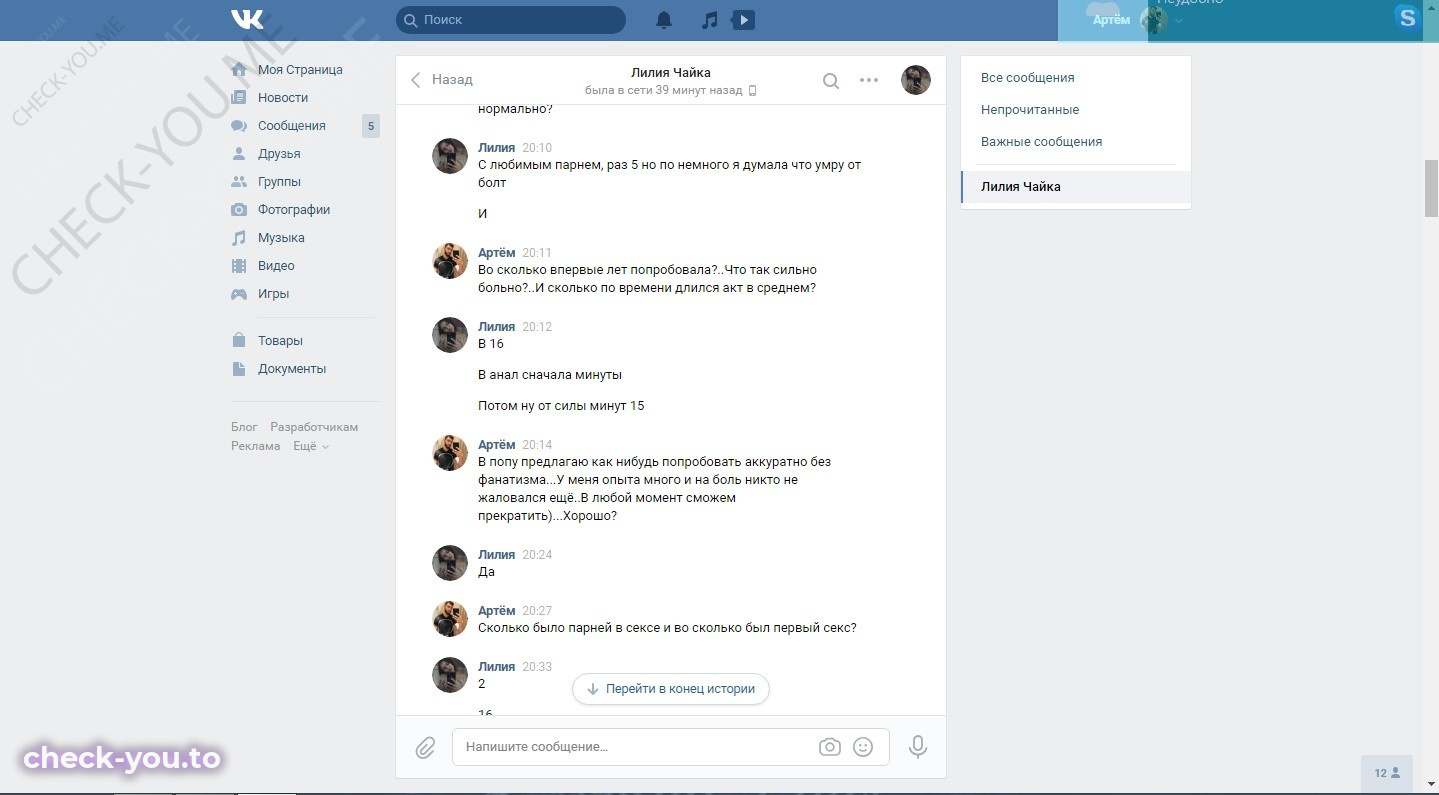Image resolution: width=1439 pixels, height=795 pixels.
Task: Search within the conversation using magnifier icon
Action: (x=831, y=80)
